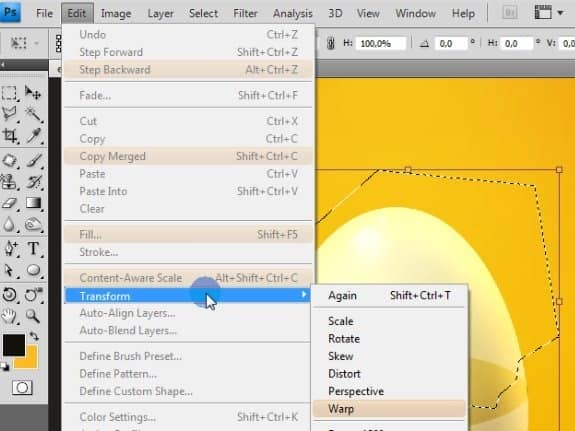The image size is (575, 431).
Task: Collapse the tools panel double arrow
Action: [3, 65]
